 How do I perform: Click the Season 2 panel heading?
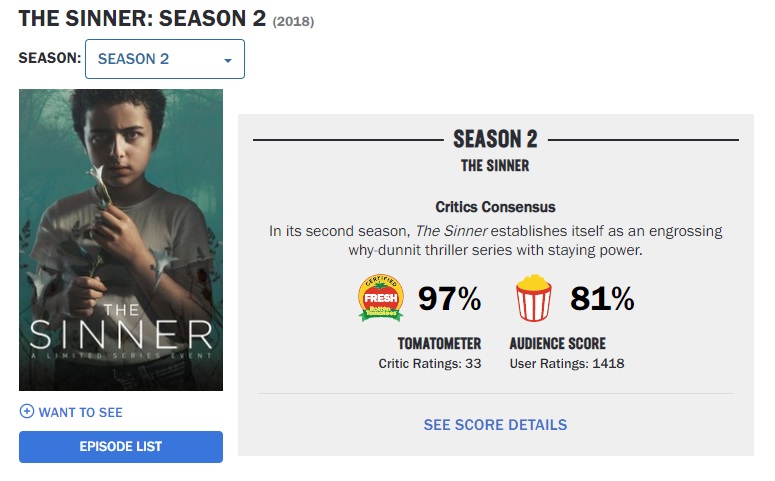[495, 139]
